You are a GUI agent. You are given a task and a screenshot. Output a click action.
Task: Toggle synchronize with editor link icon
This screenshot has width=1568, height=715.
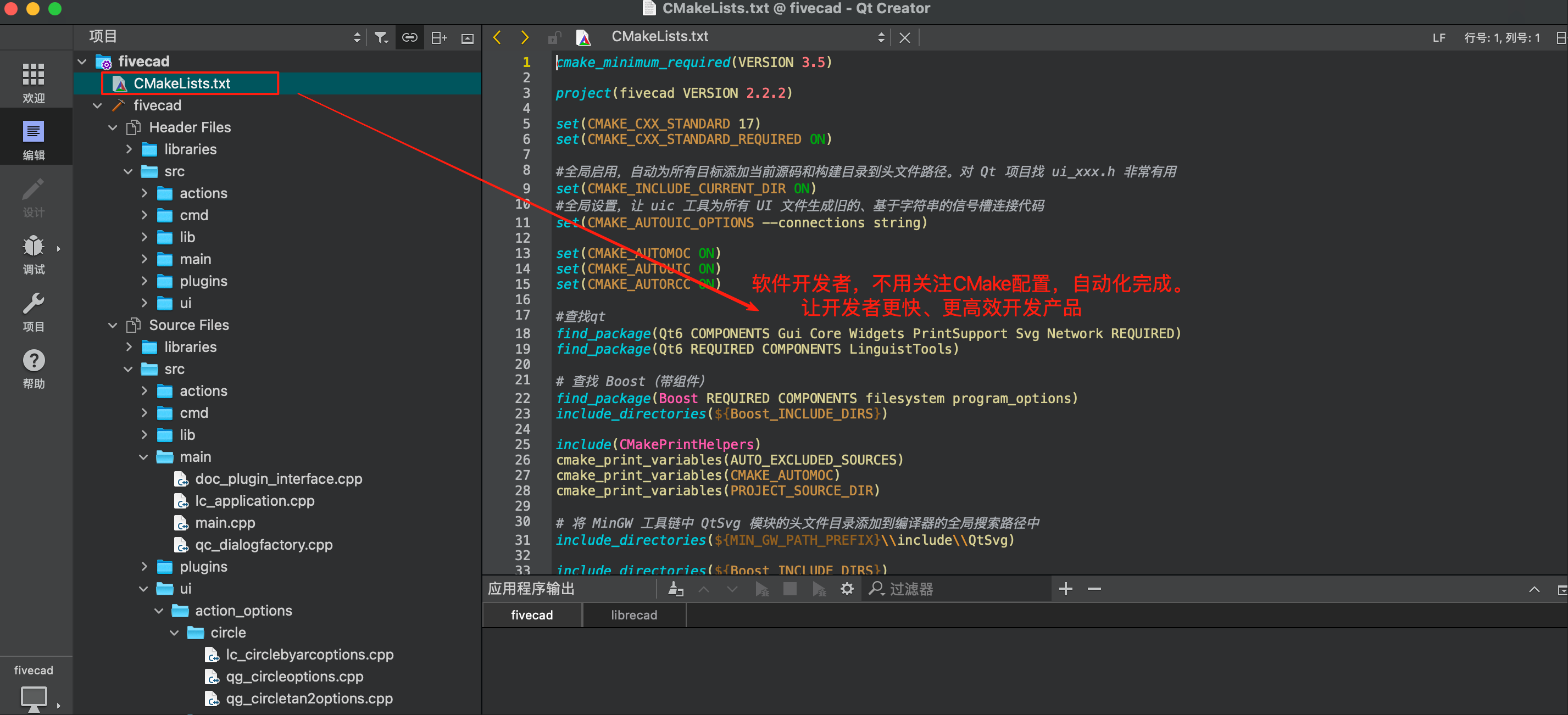coord(410,38)
